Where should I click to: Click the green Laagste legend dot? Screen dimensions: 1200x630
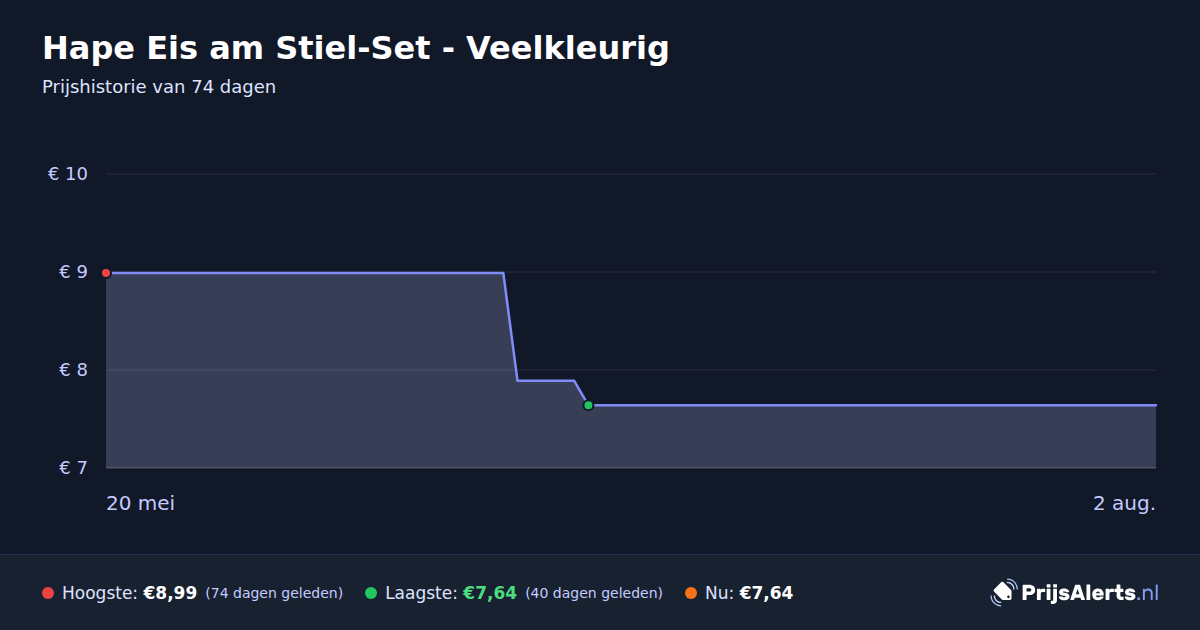point(371,593)
